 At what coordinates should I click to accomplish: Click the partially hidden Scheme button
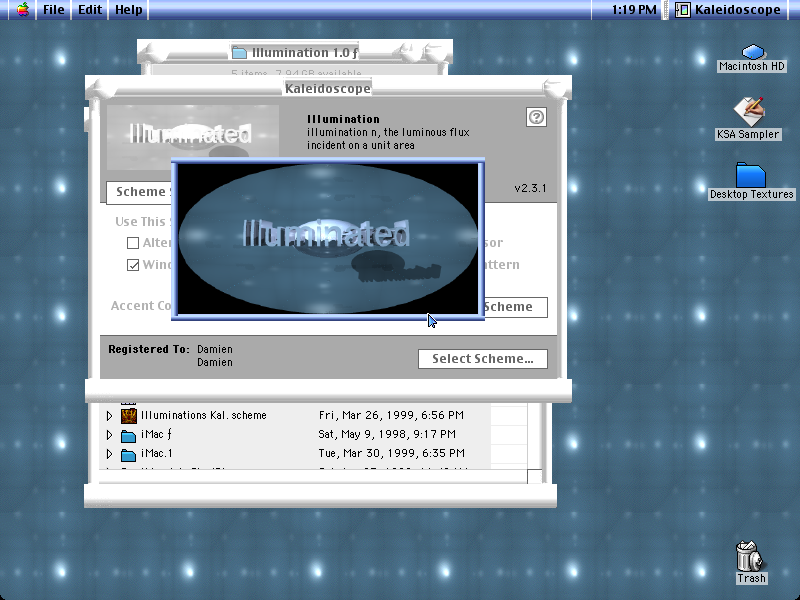[515, 307]
